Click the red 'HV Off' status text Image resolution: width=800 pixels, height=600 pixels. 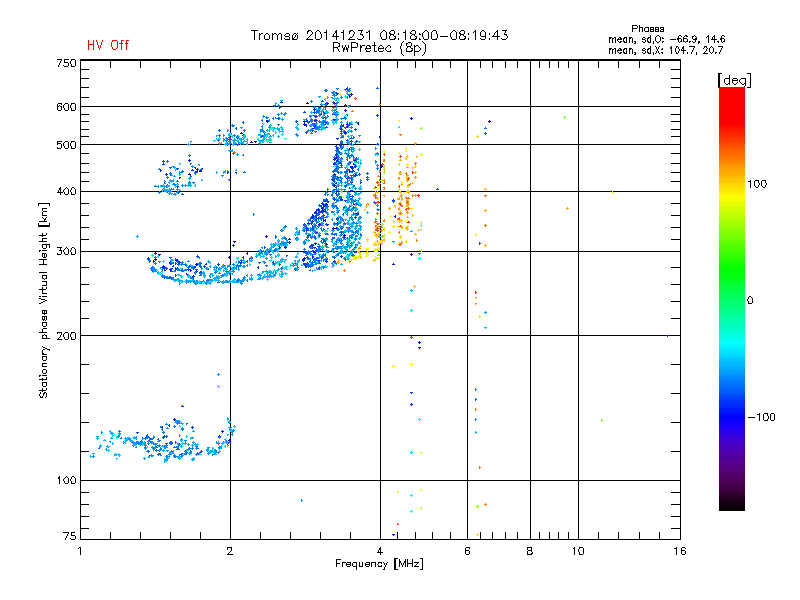pyautogui.click(x=108, y=45)
